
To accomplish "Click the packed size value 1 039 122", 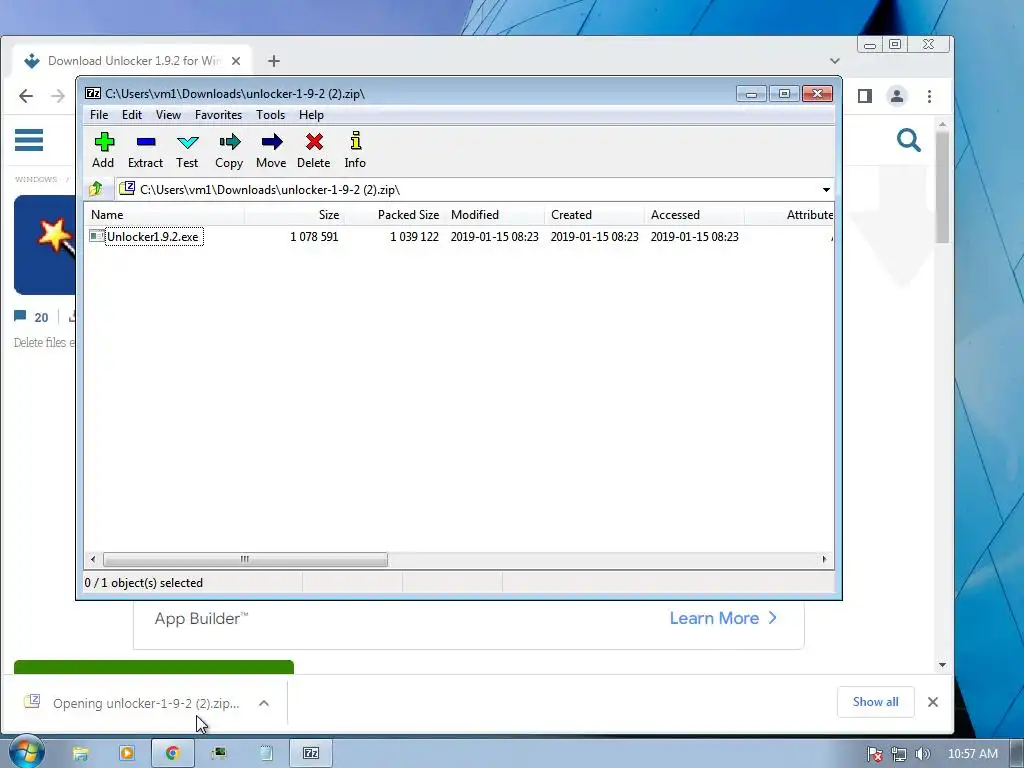I will pos(414,236).
